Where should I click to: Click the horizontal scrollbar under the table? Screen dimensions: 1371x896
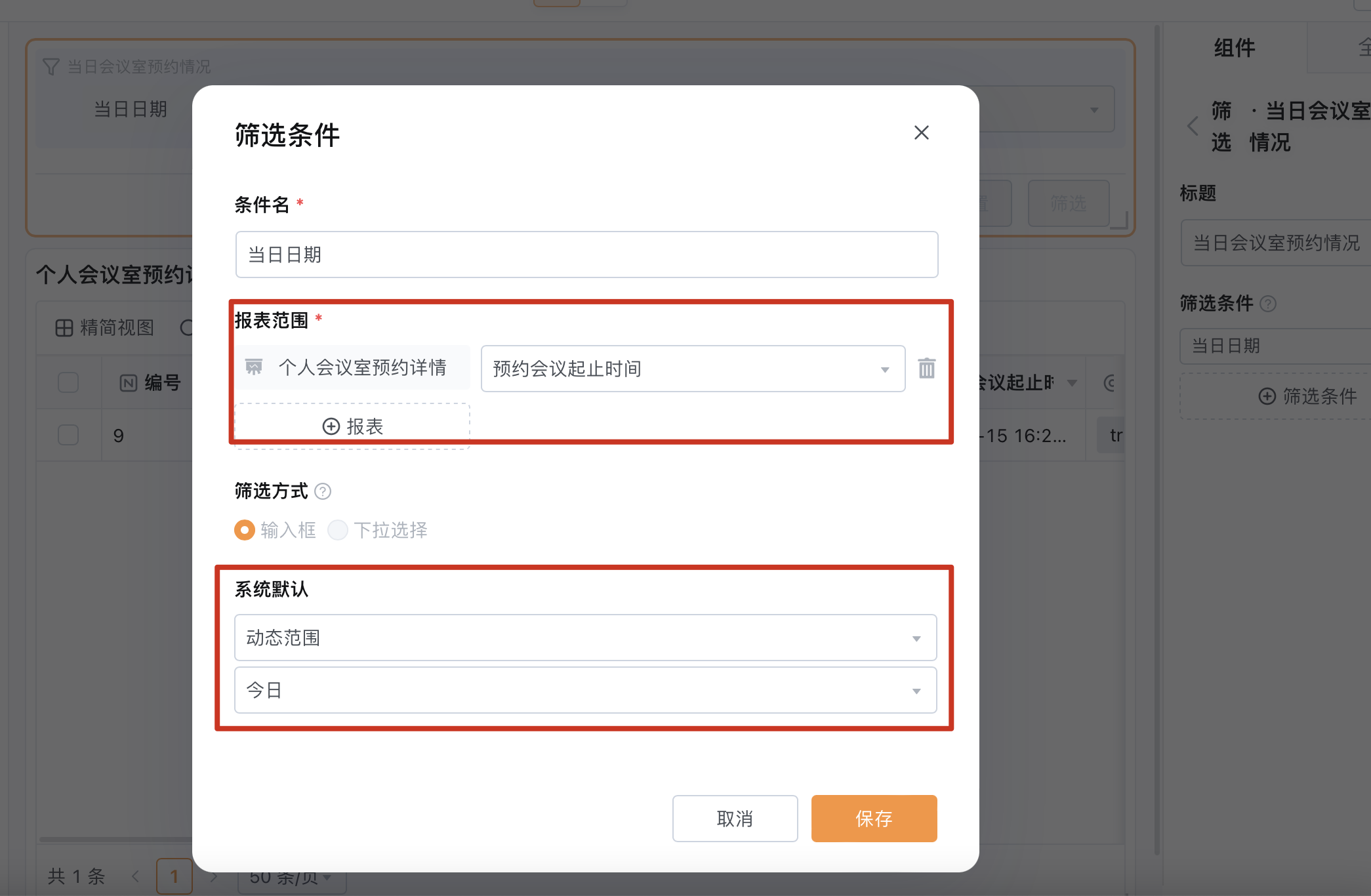pos(115,839)
